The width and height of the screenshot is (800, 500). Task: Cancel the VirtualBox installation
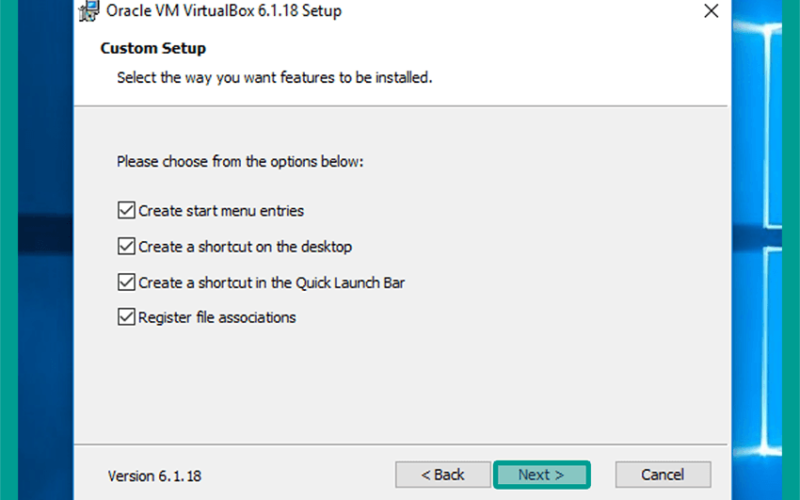click(x=663, y=474)
